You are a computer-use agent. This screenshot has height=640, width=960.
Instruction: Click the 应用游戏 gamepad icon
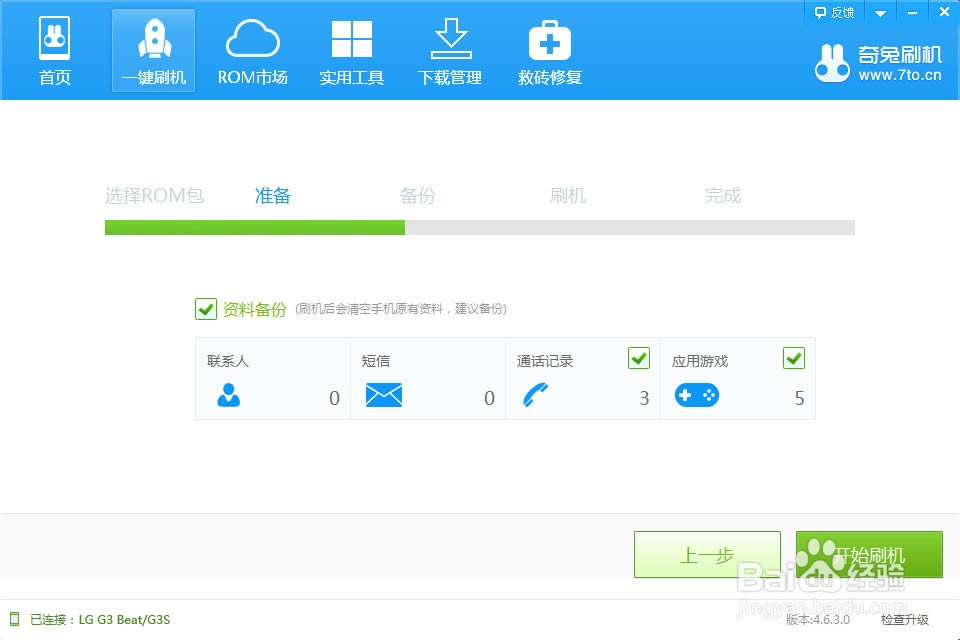pos(696,395)
